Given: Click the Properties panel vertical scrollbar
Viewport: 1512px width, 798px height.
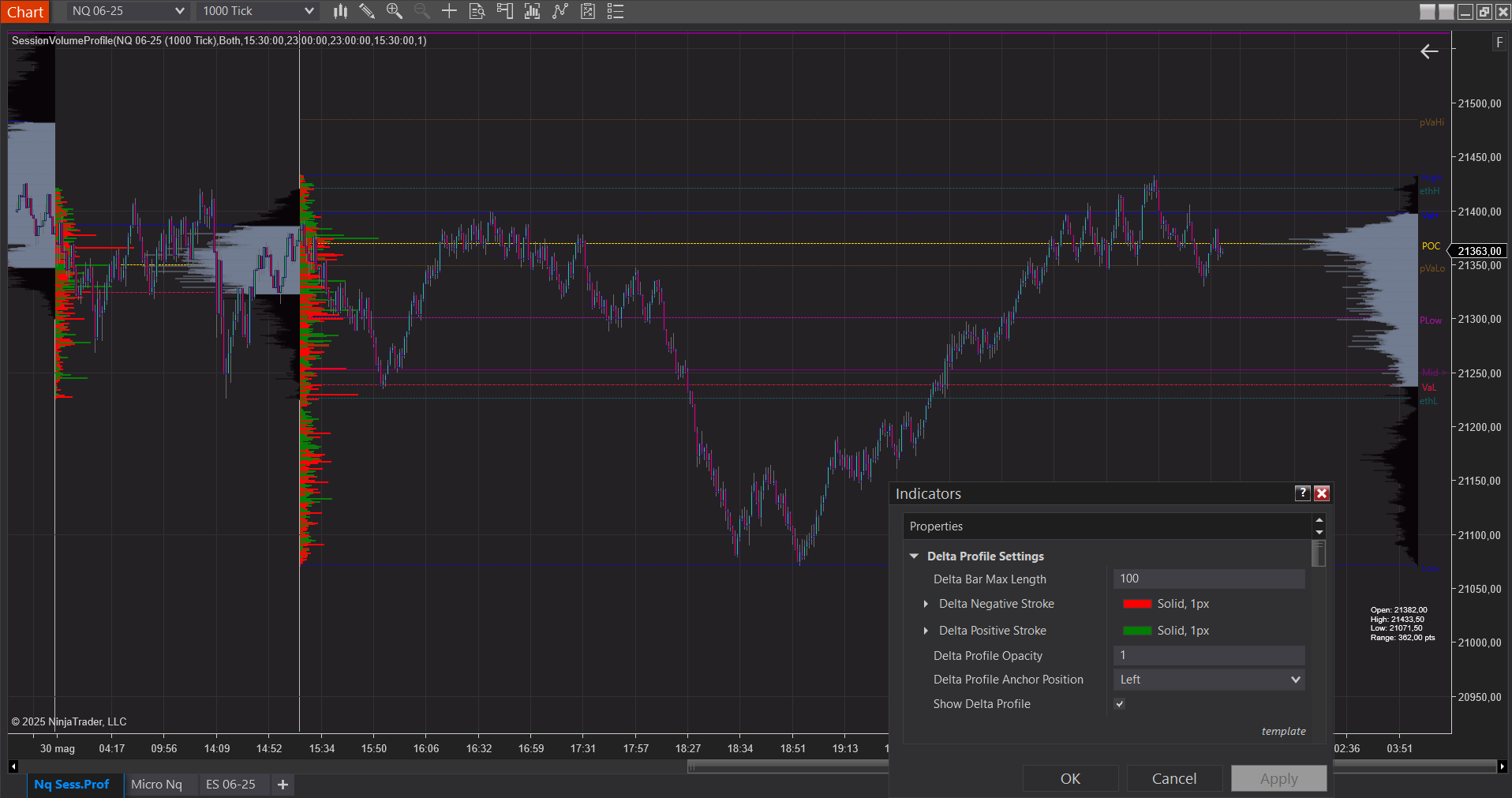Looking at the screenshot, I should coord(1319,553).
